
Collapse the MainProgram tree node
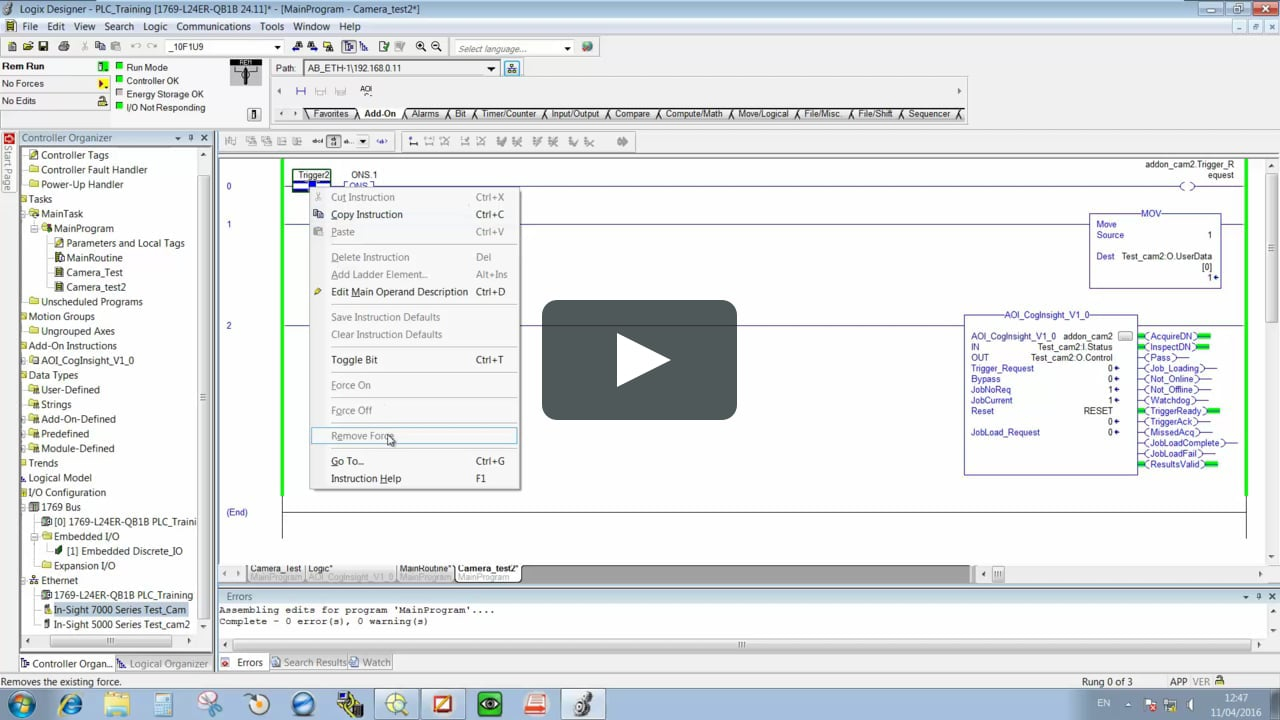[x=33, y=228]
